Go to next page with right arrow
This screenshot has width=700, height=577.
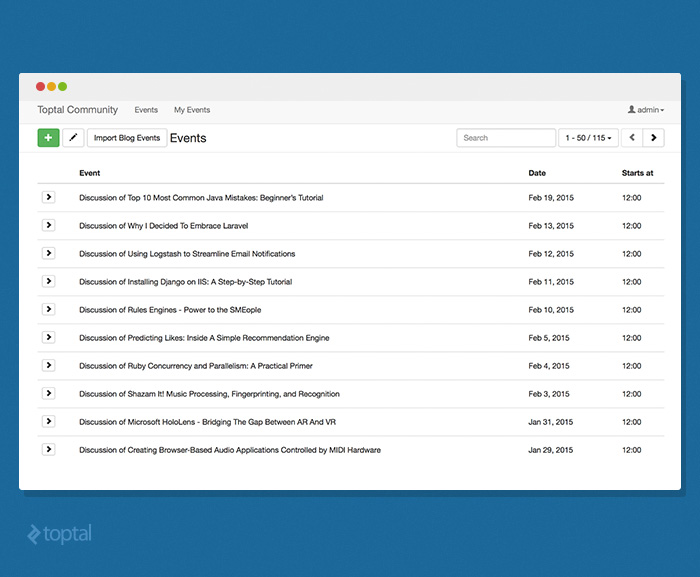(x=654, y=138)
